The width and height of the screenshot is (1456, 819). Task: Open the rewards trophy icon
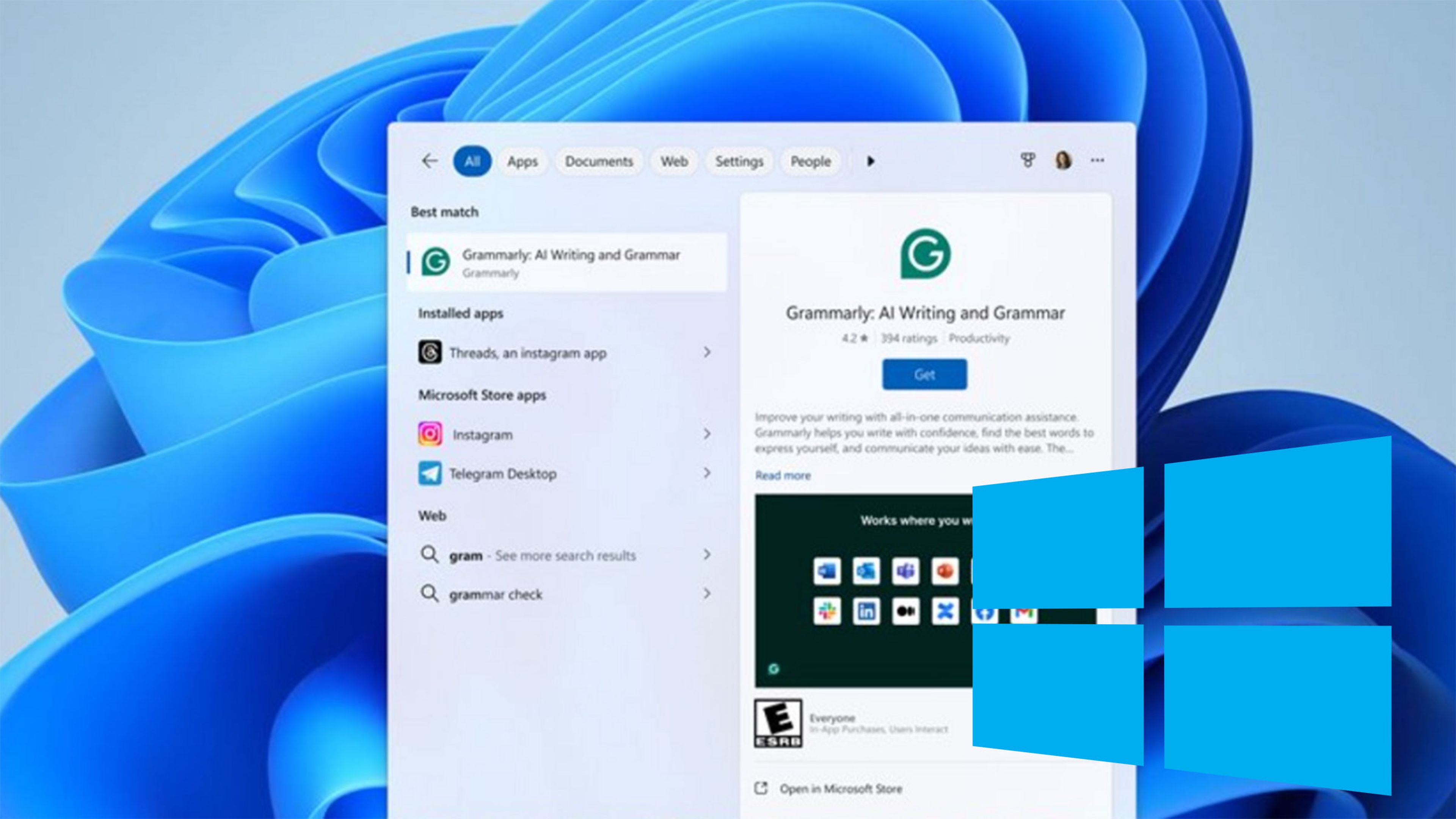[x=1028, y=160]
